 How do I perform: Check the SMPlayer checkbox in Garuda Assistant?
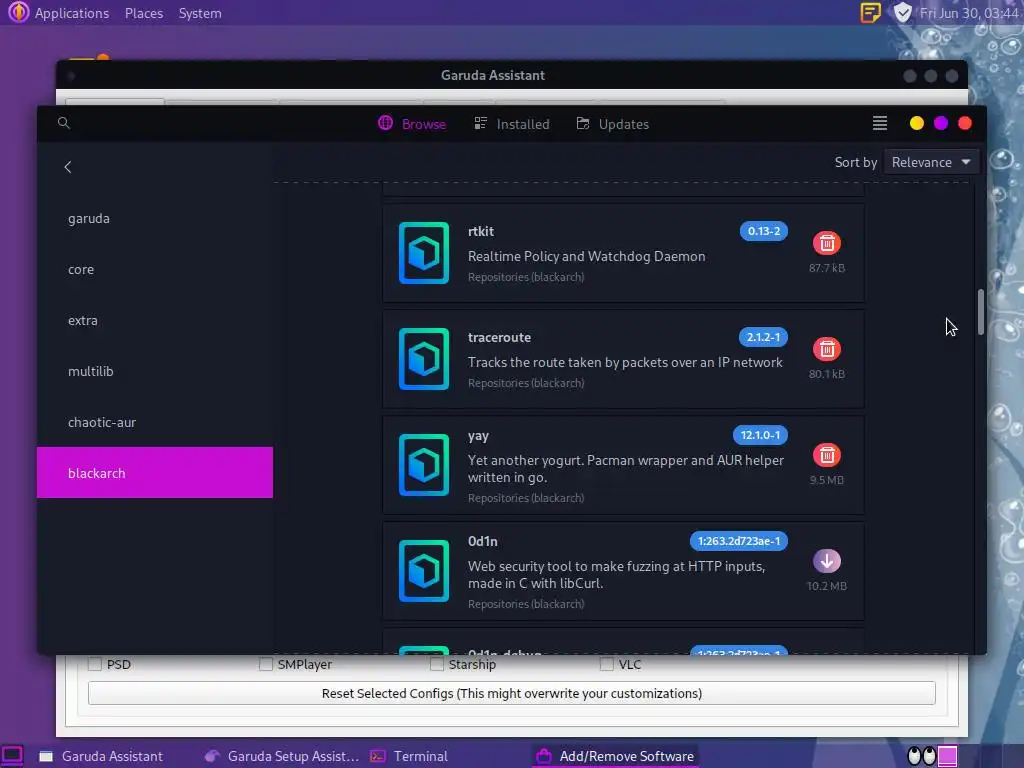[x=265, y=664]
